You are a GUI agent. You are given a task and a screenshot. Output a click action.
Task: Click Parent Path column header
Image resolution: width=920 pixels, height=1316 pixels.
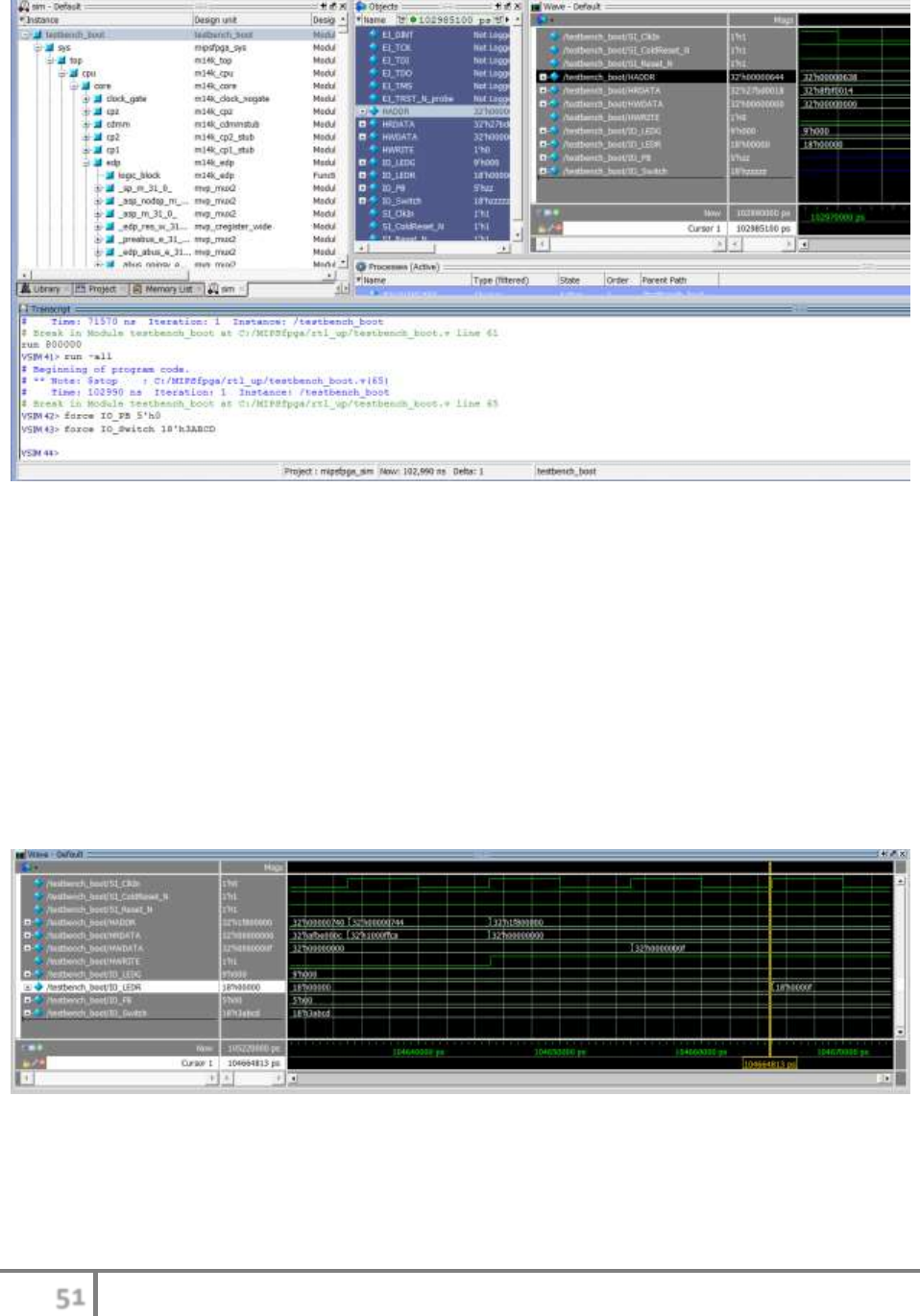click(678, 280)
